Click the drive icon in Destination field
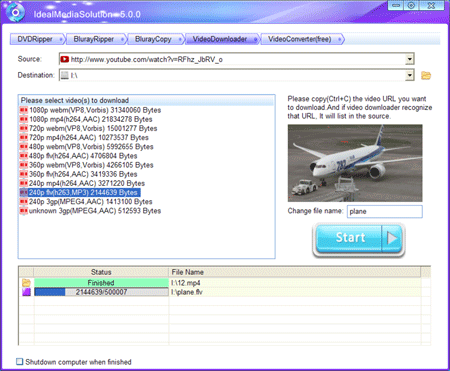 [65, 75]
